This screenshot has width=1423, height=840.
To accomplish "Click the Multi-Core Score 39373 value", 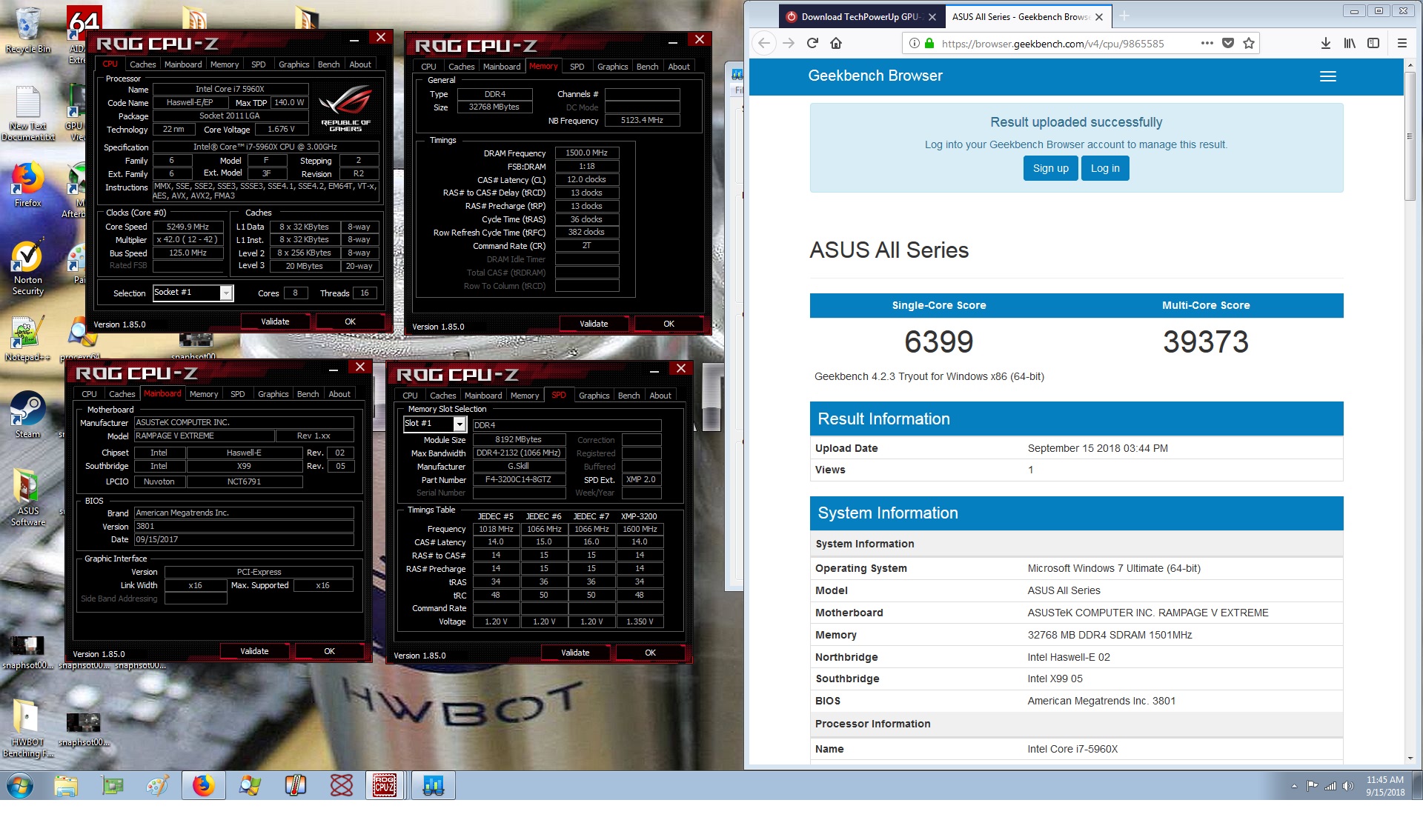I will (1206, 341).
